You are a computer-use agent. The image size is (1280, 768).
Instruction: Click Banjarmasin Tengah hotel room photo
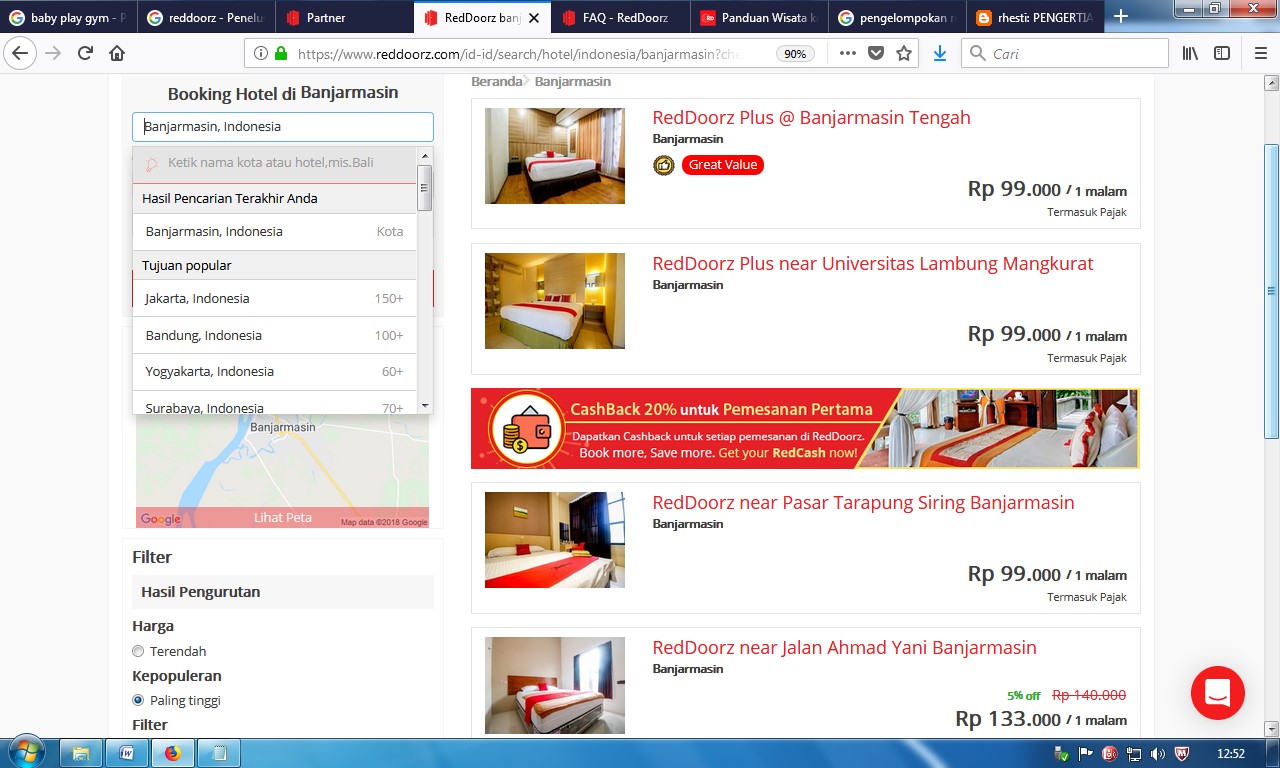[555, 156]
